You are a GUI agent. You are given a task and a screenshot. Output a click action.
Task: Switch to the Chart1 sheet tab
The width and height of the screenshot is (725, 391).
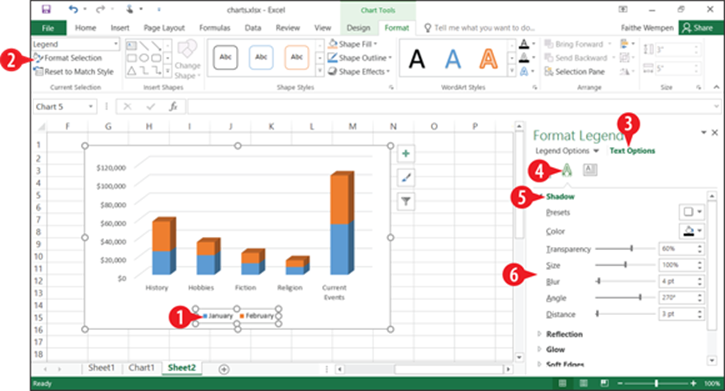141,368
